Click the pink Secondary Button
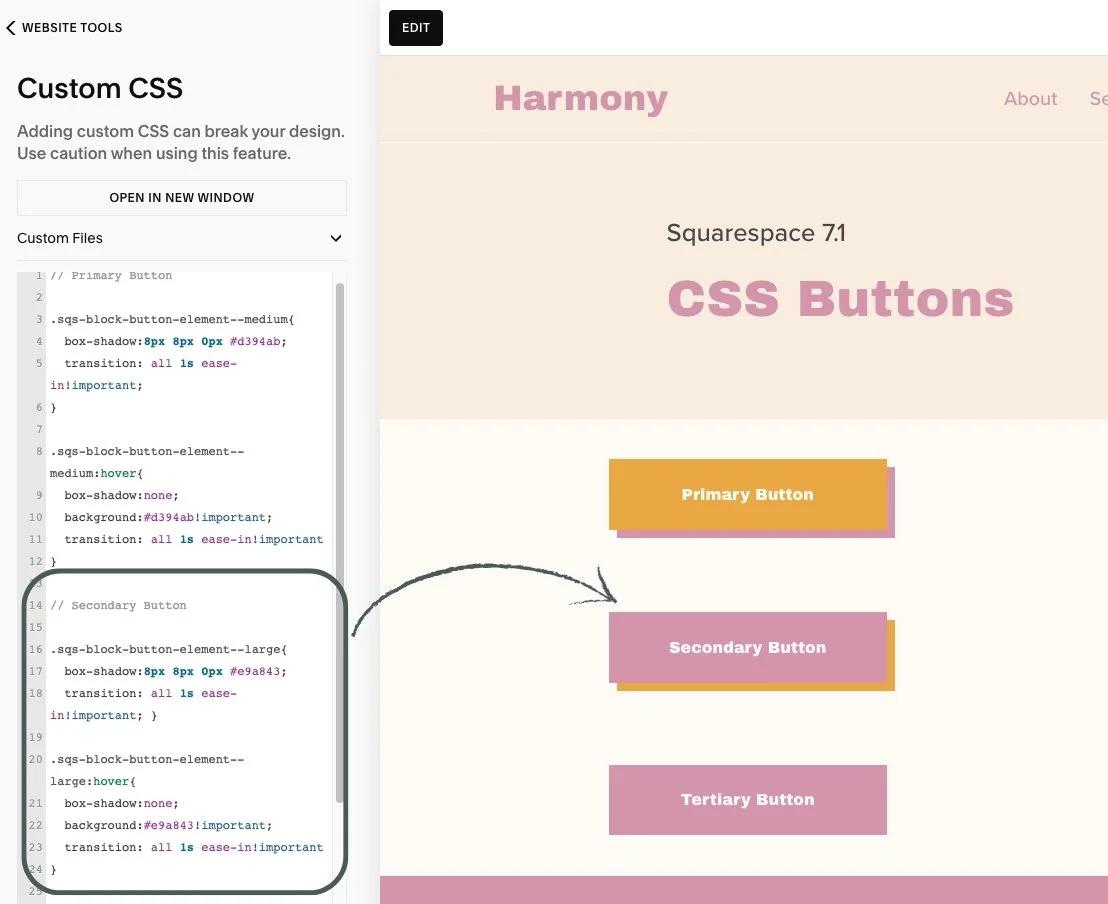 click(x=748, y=647)
